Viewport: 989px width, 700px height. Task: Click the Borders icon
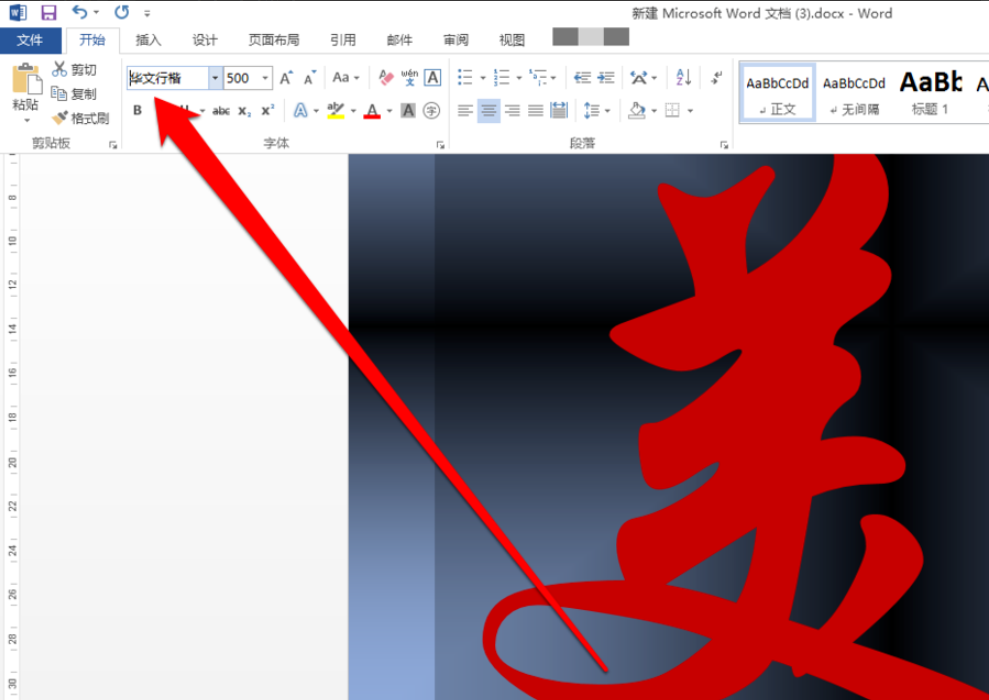672,111
